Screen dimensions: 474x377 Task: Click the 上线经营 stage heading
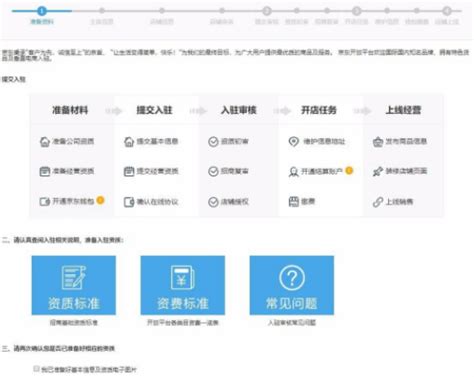403,110
